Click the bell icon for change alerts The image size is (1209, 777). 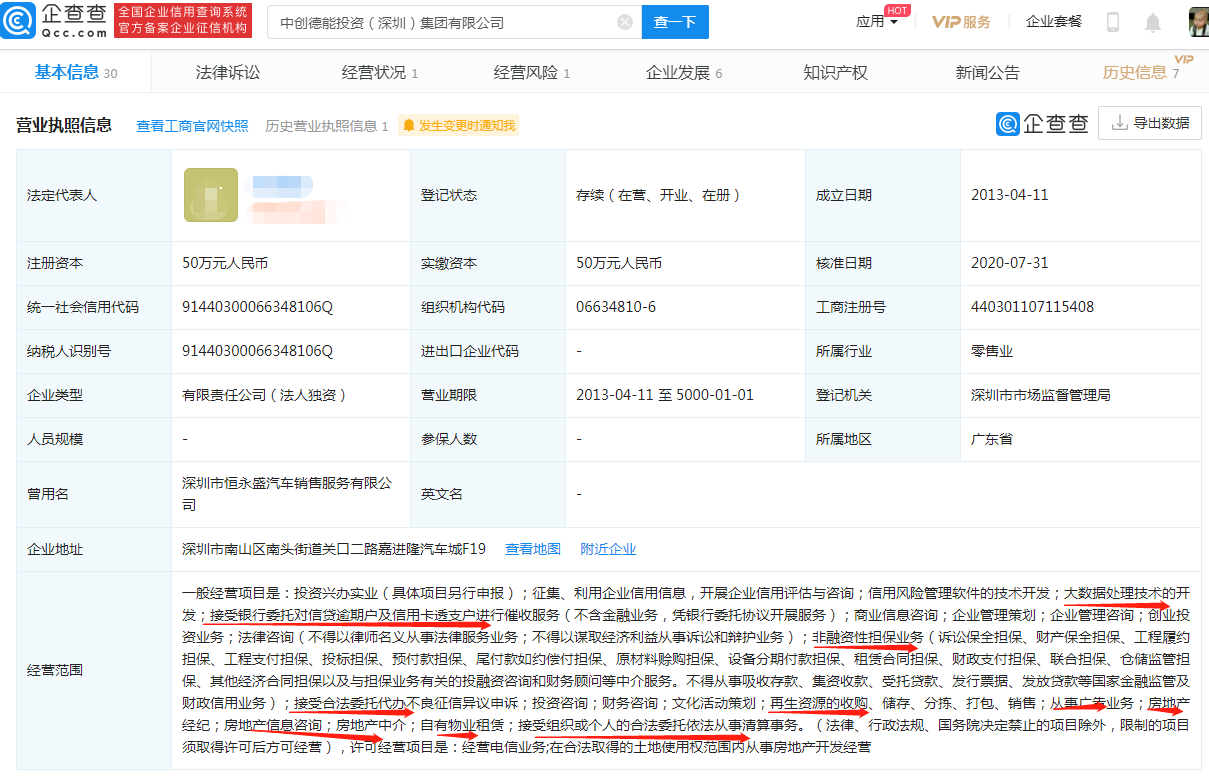pos(408,126)
